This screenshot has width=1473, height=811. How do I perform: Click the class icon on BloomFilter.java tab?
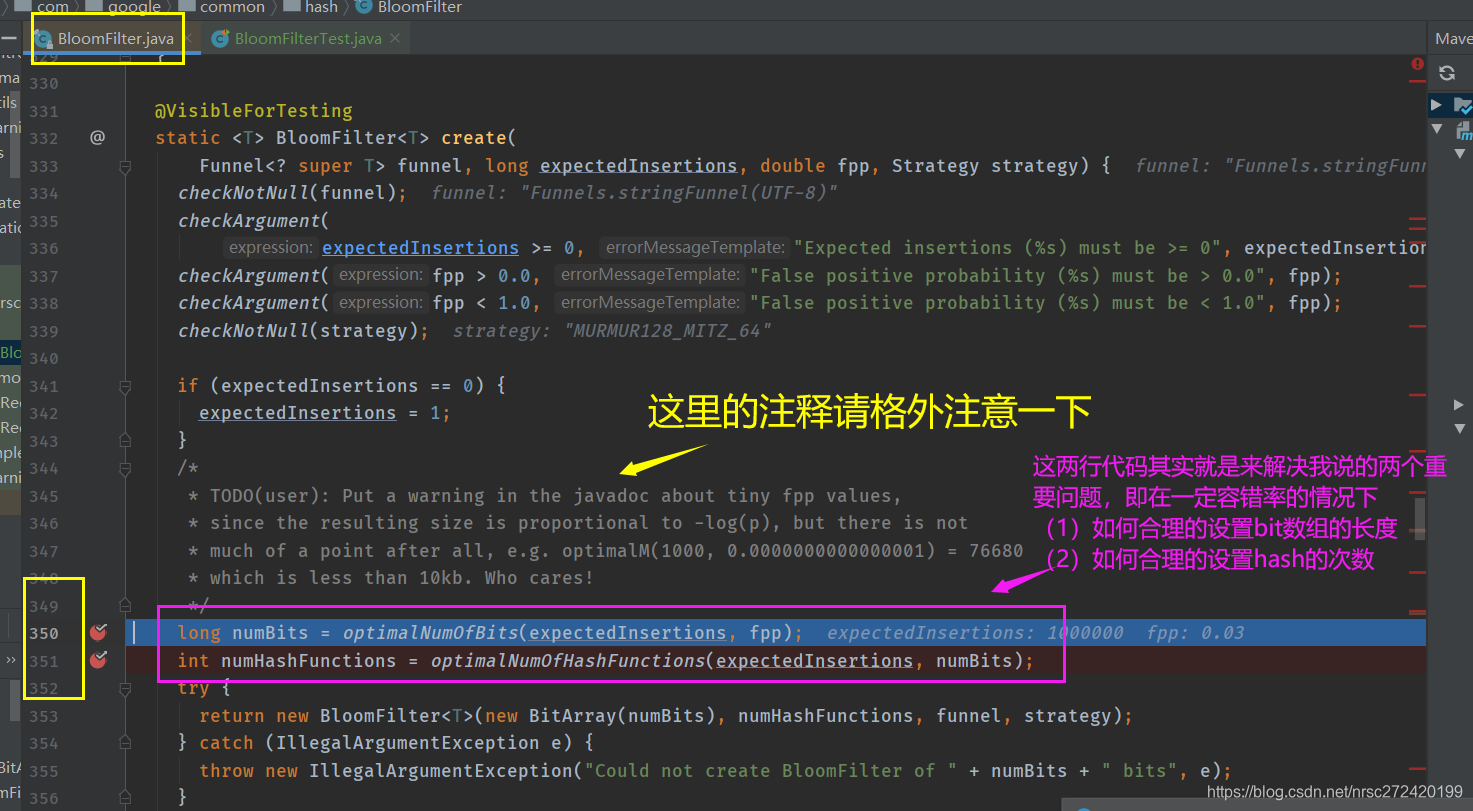pos(44,38)
